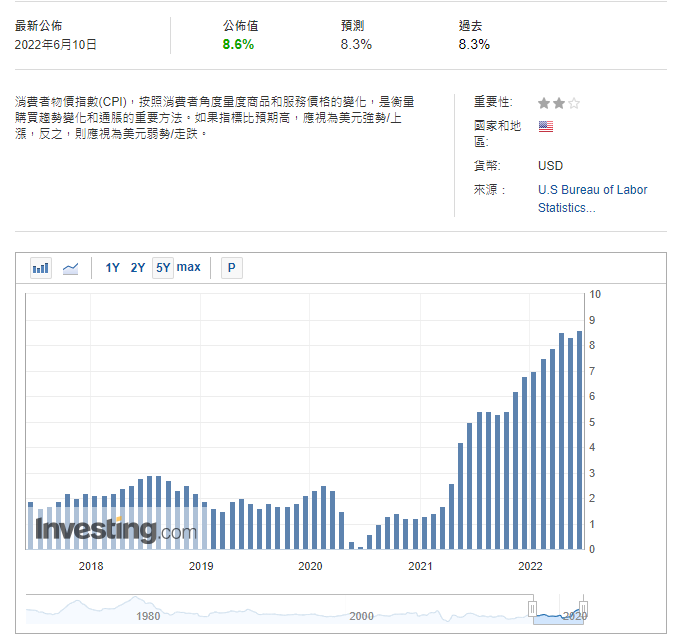Click the 公佈值 column heading
This screenshot has height=641, width=681.
(x=241, y=26)
